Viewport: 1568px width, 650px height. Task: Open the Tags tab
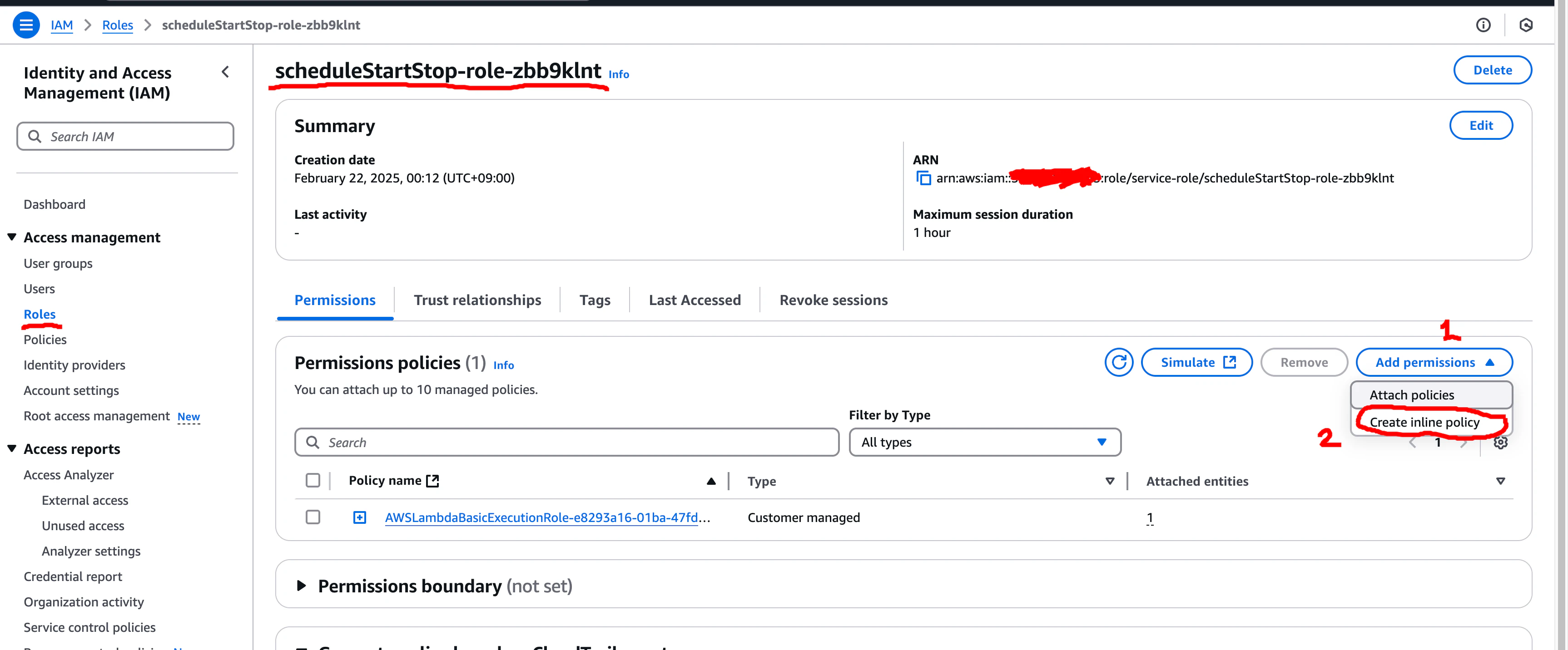click(x=595, y=300)
